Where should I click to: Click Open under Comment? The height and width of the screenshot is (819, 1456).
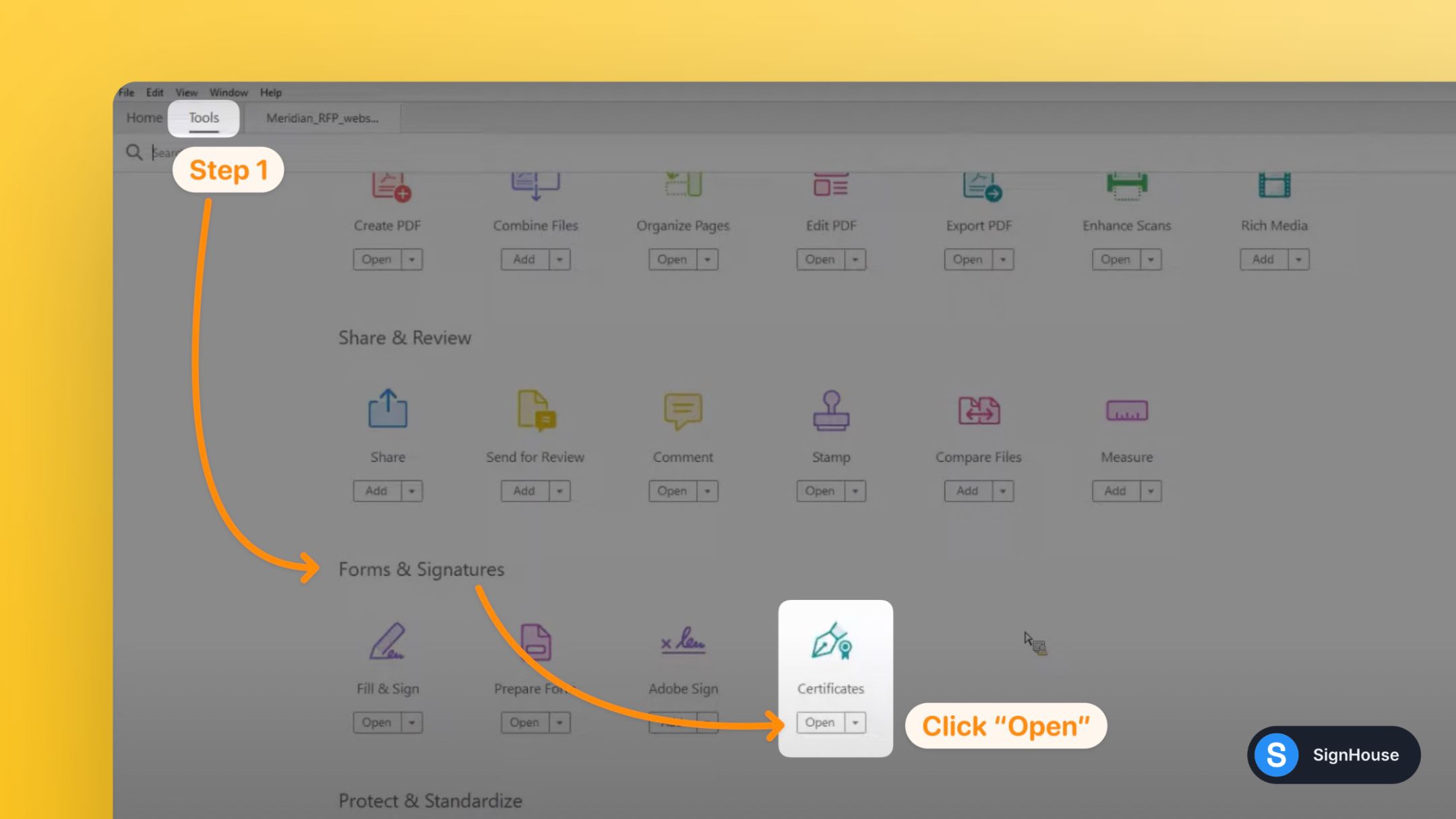coord(673,491)
